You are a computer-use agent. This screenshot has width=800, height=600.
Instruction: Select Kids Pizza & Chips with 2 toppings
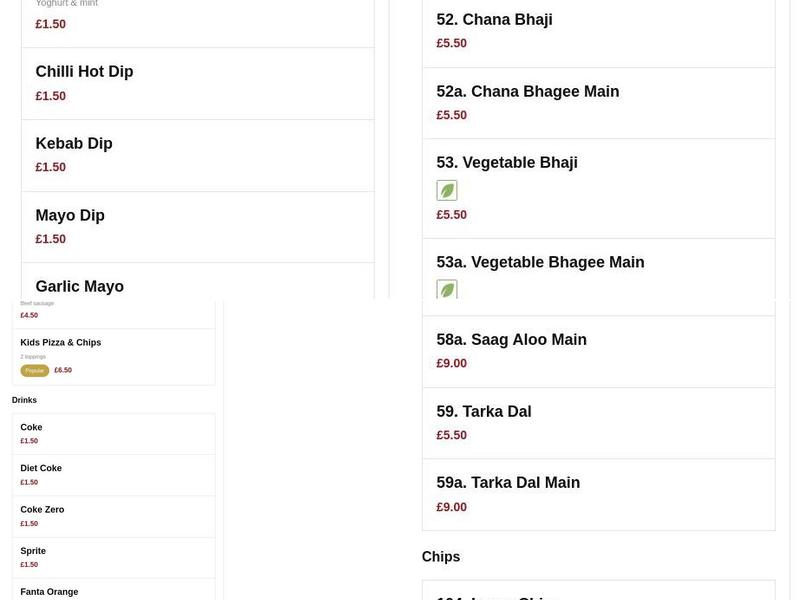tap(61, 341)
